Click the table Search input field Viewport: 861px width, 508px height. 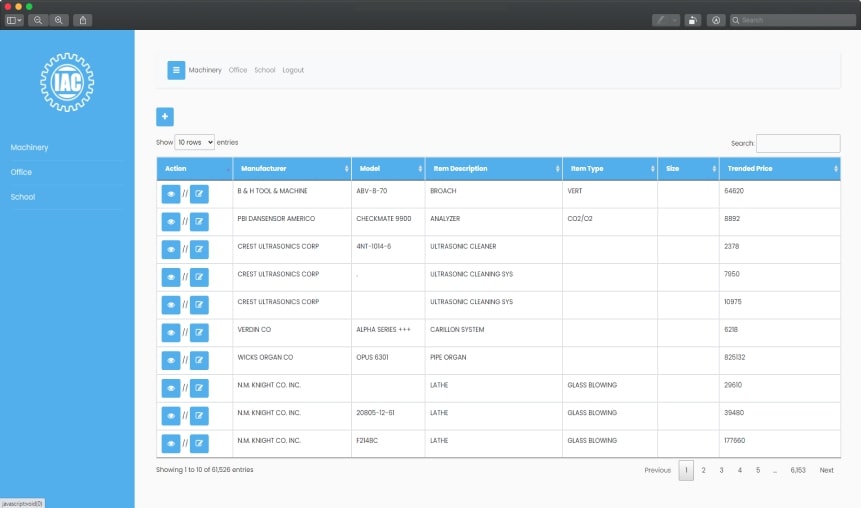797,143
